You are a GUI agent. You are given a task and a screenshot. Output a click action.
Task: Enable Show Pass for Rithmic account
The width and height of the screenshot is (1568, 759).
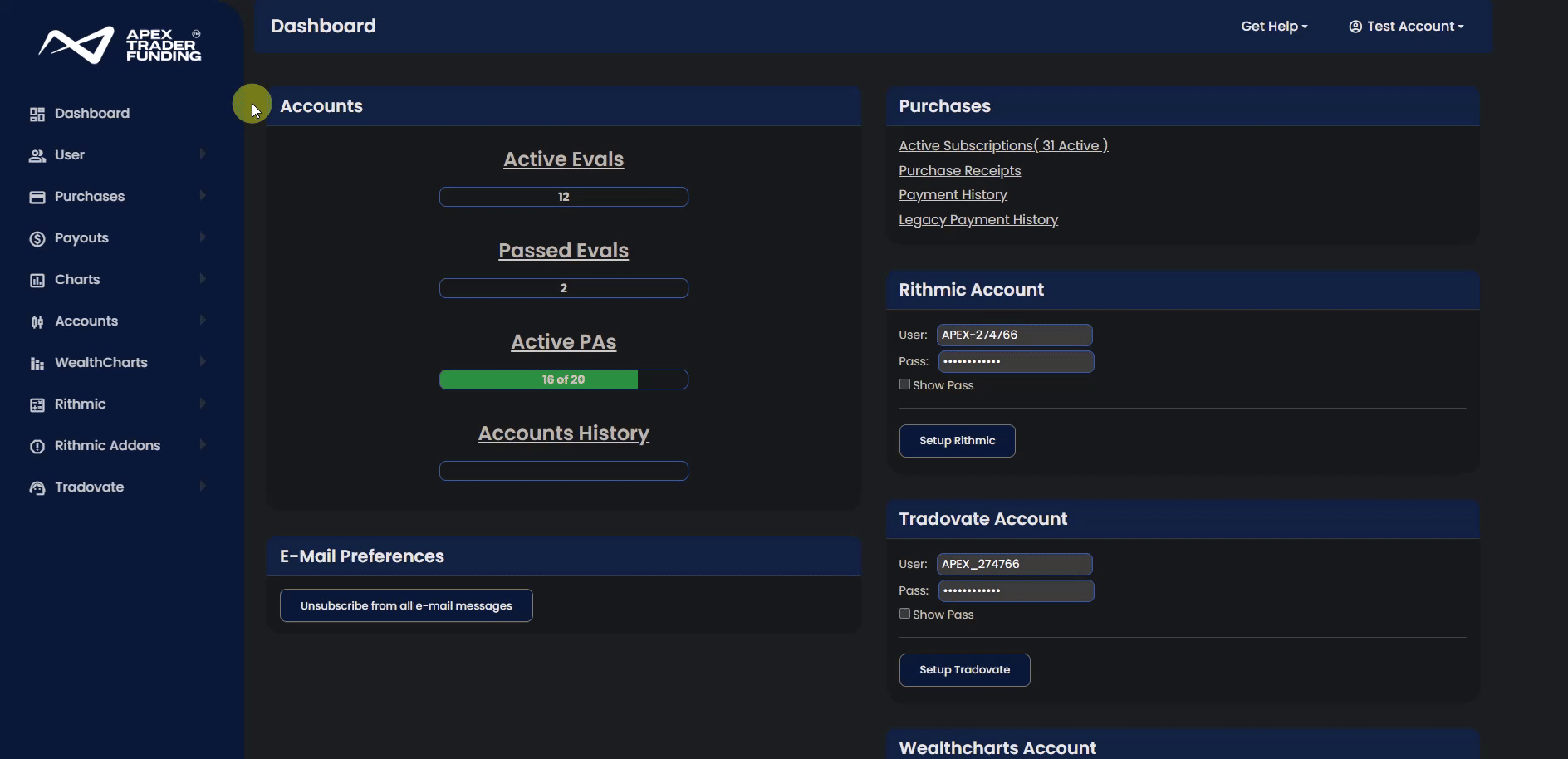click(904, 384)
